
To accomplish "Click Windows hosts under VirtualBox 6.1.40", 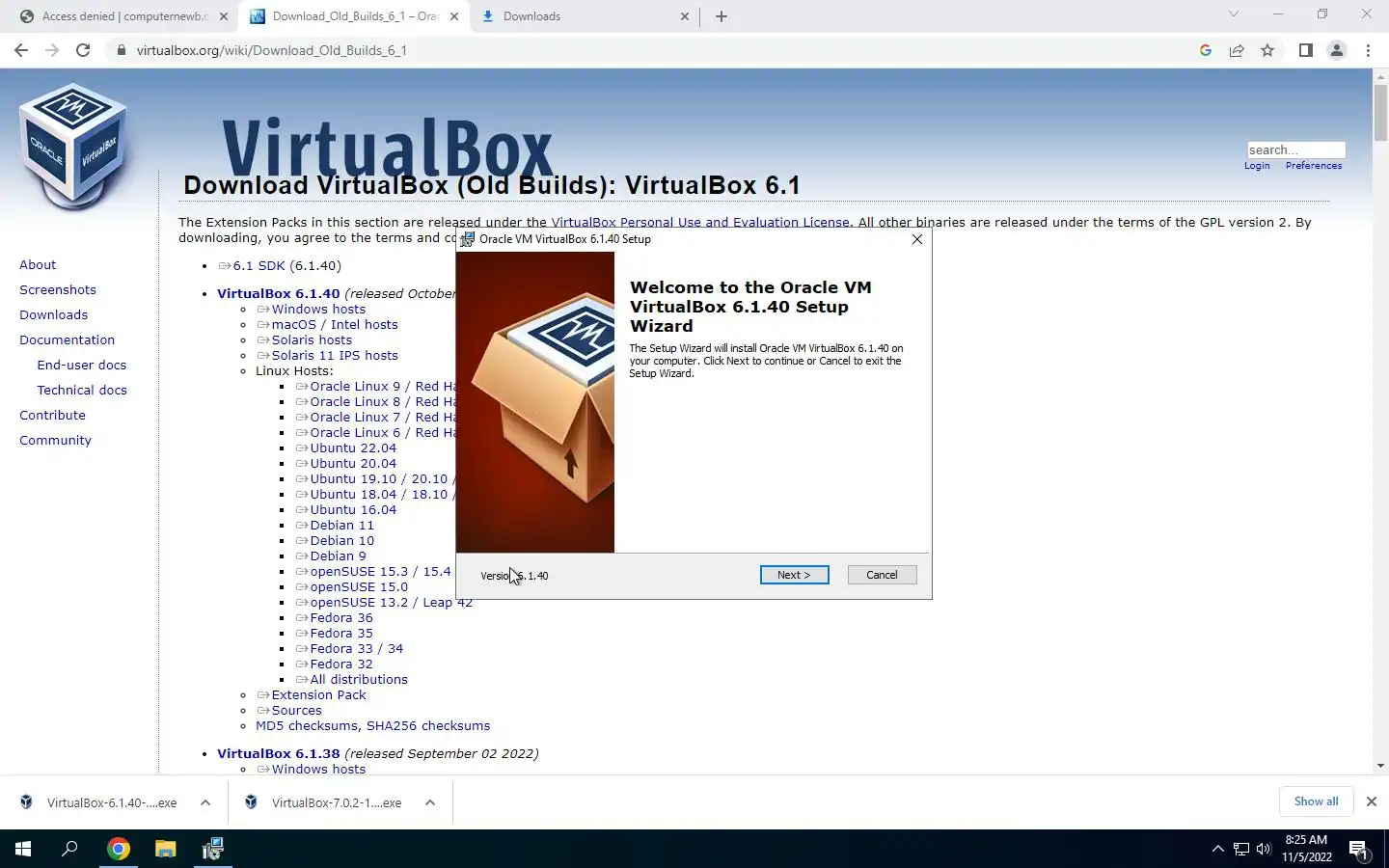I will 318,310.
